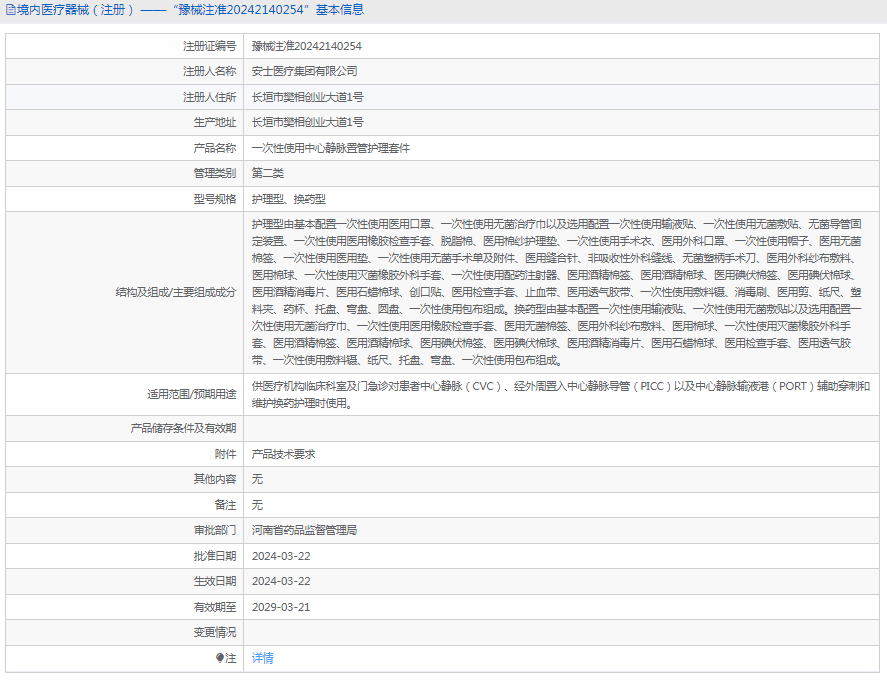This screenshot has width=887, height=680.
Task: Click model spec value 护理型、换药型
Action: 289,199
